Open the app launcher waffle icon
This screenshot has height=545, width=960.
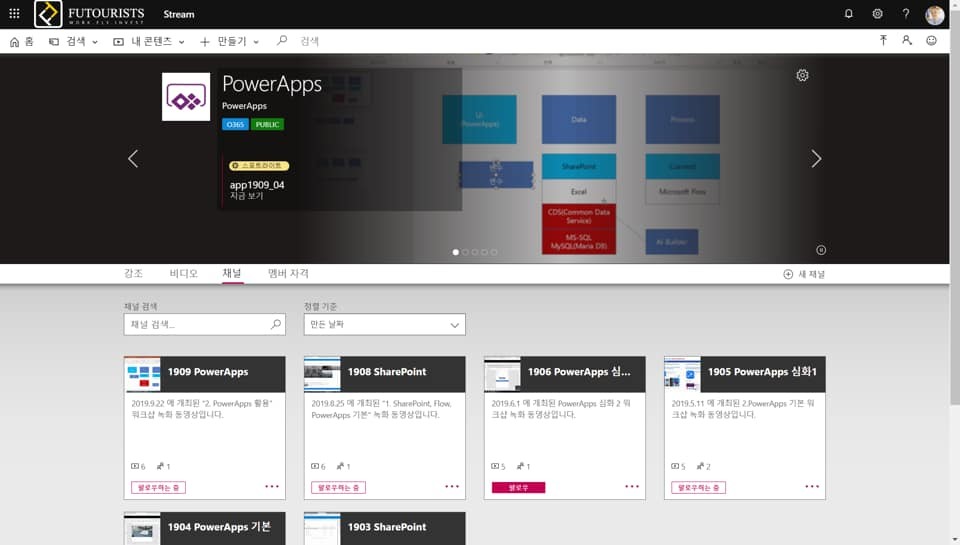pyautogui.click(x=14, y=14)
